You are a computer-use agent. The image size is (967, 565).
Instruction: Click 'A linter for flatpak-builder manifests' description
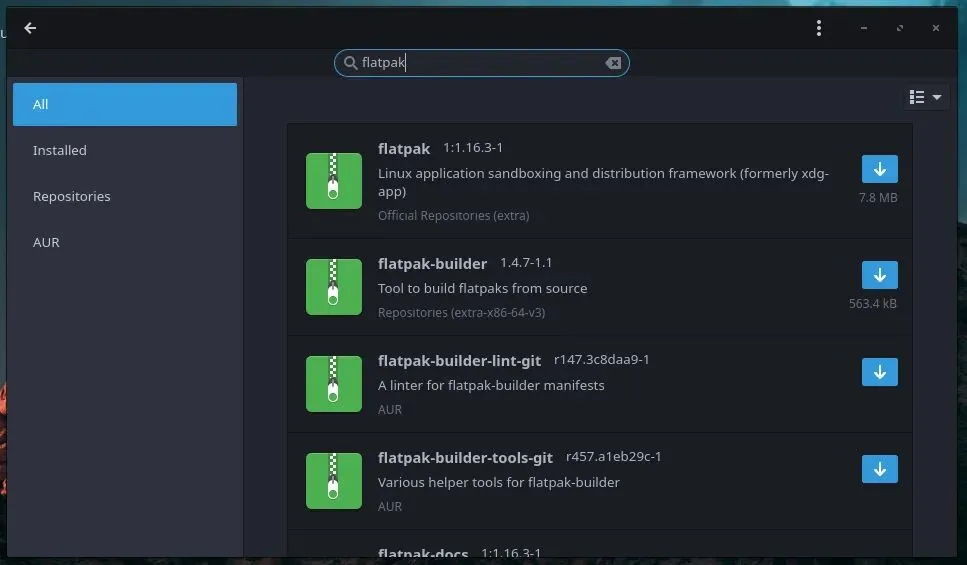tap(491, 386)
